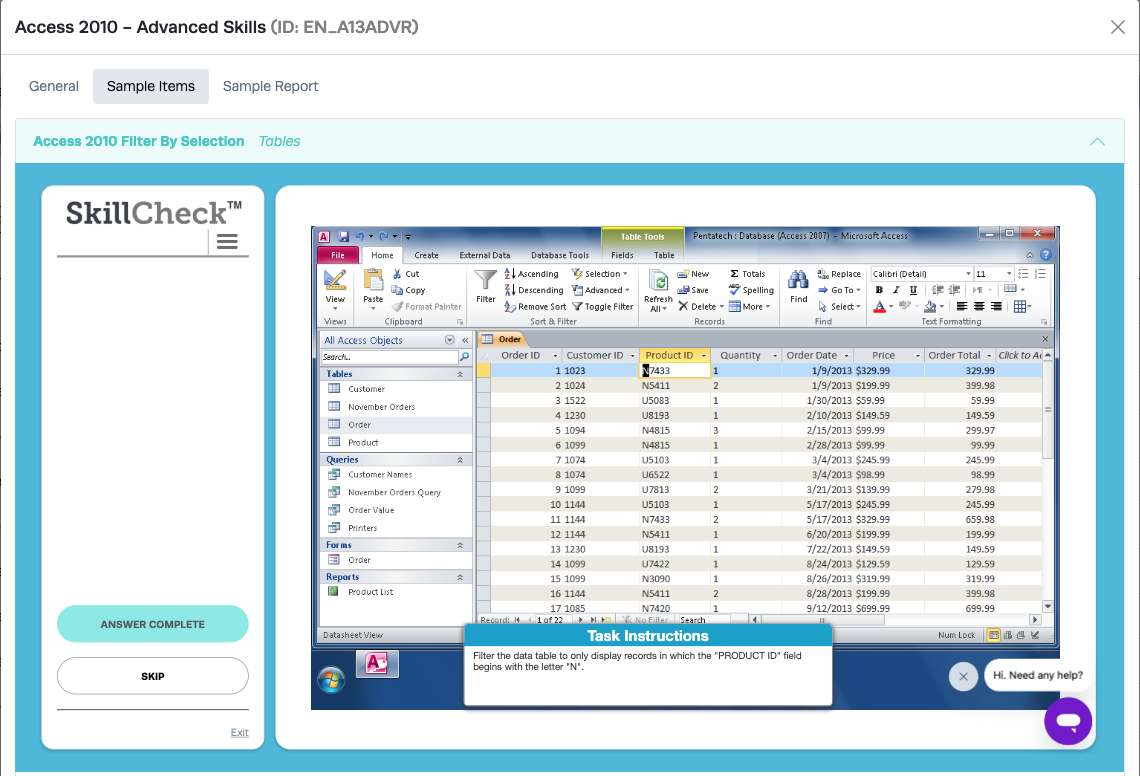Toggle Bold text formatting

tap(879, 290)
